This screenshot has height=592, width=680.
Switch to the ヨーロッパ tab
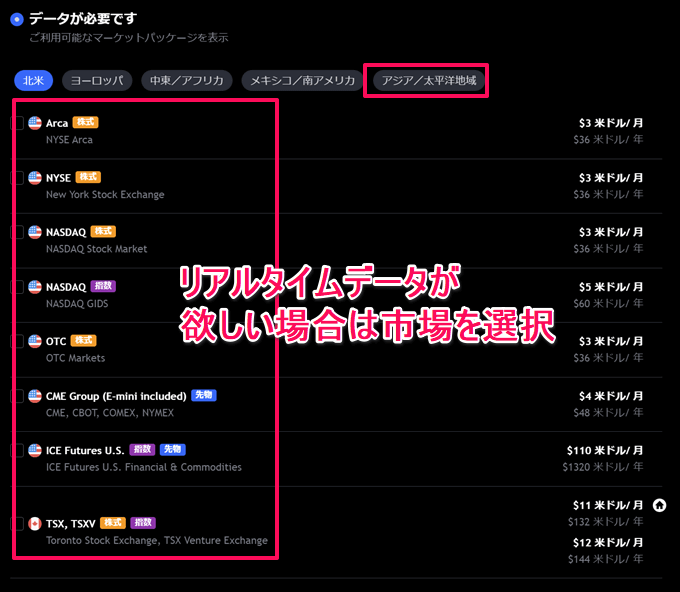click(97, 81)
